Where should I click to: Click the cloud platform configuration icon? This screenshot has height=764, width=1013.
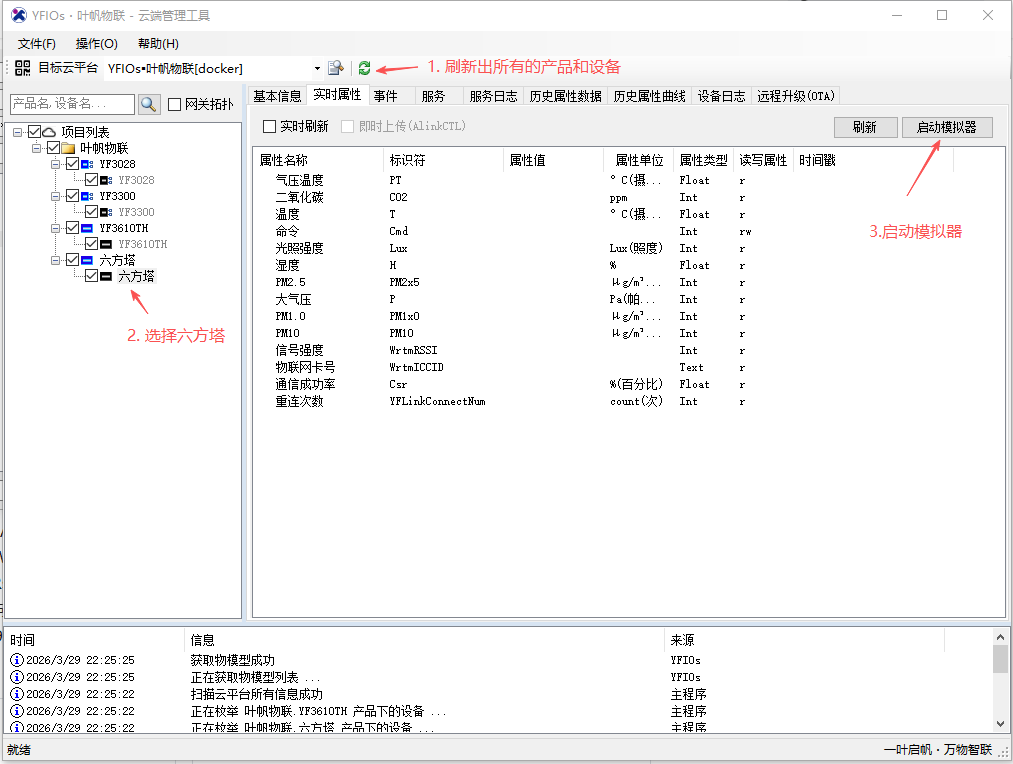point(335,67)
